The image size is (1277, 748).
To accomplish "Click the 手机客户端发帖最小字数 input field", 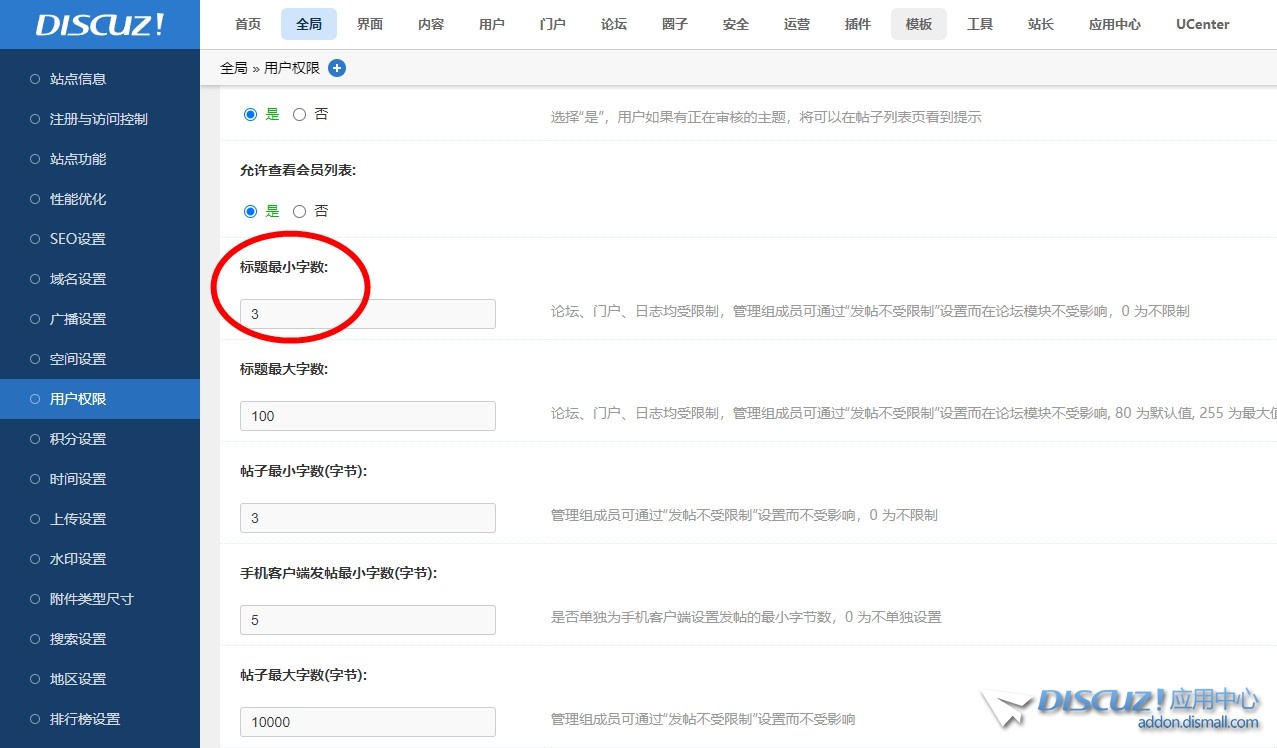I will [367, 620].
